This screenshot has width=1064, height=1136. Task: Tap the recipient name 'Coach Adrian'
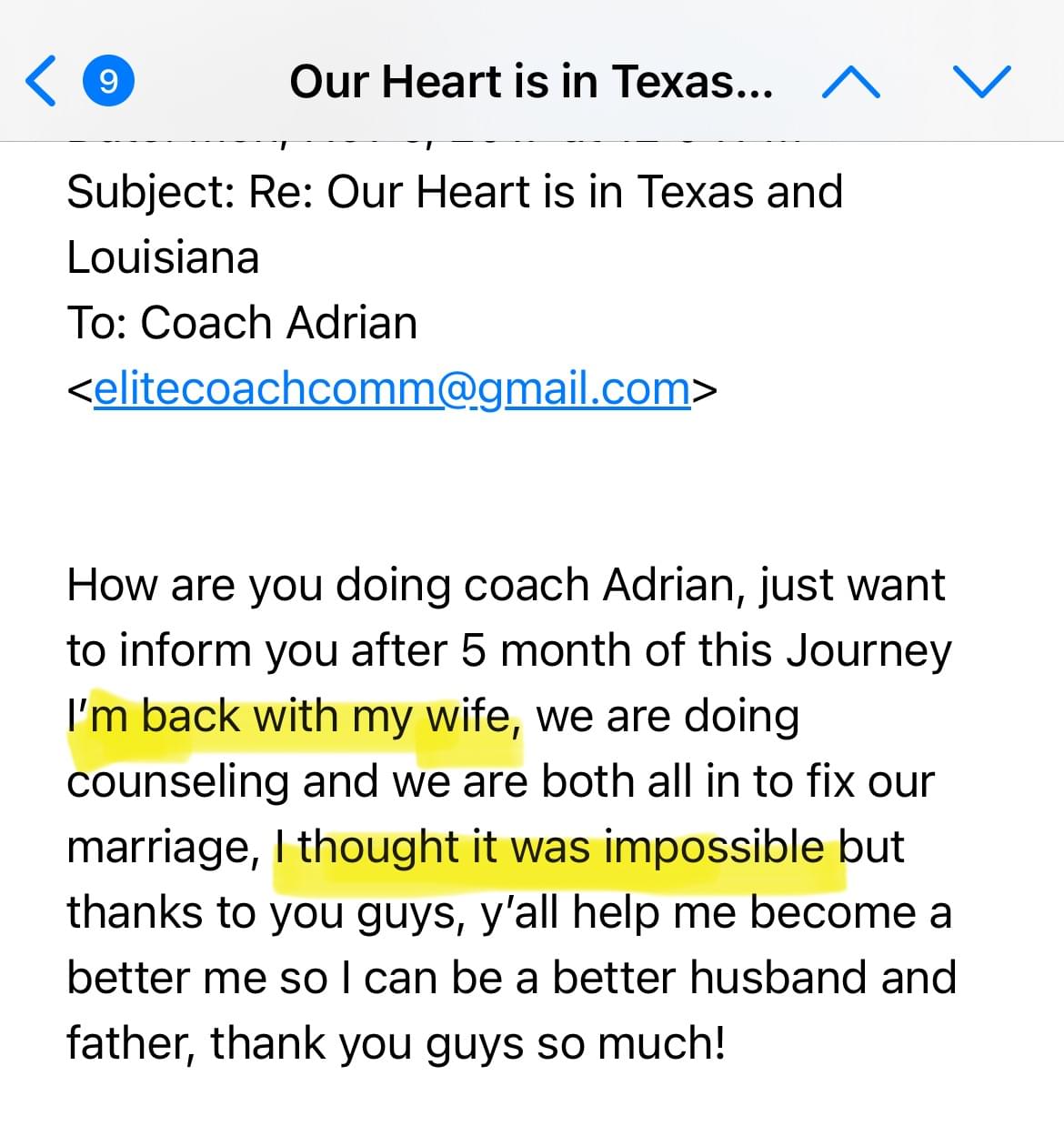click(x=278, y=323)
